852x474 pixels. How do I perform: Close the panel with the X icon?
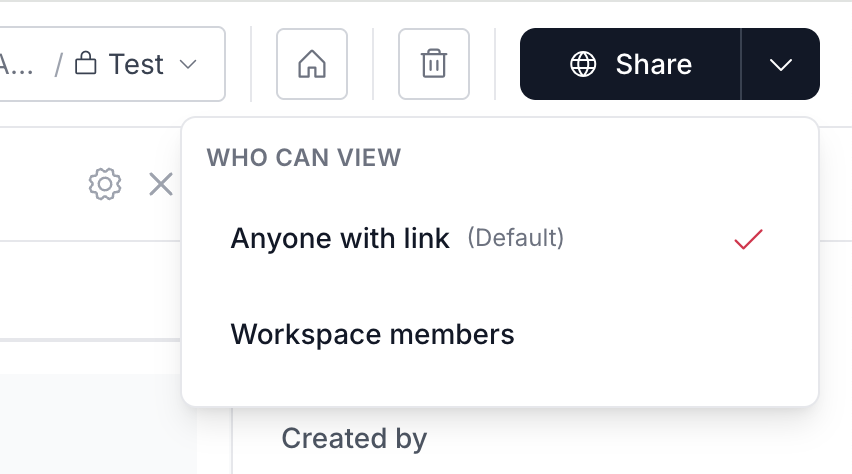[x=161, y=184]
